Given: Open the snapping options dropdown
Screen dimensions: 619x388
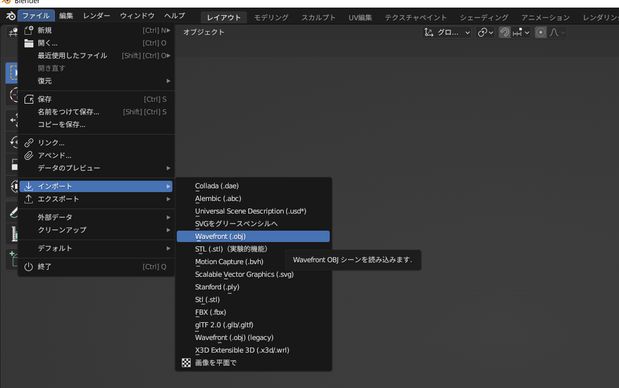Looking at the screenshot, I should [521, 32].
